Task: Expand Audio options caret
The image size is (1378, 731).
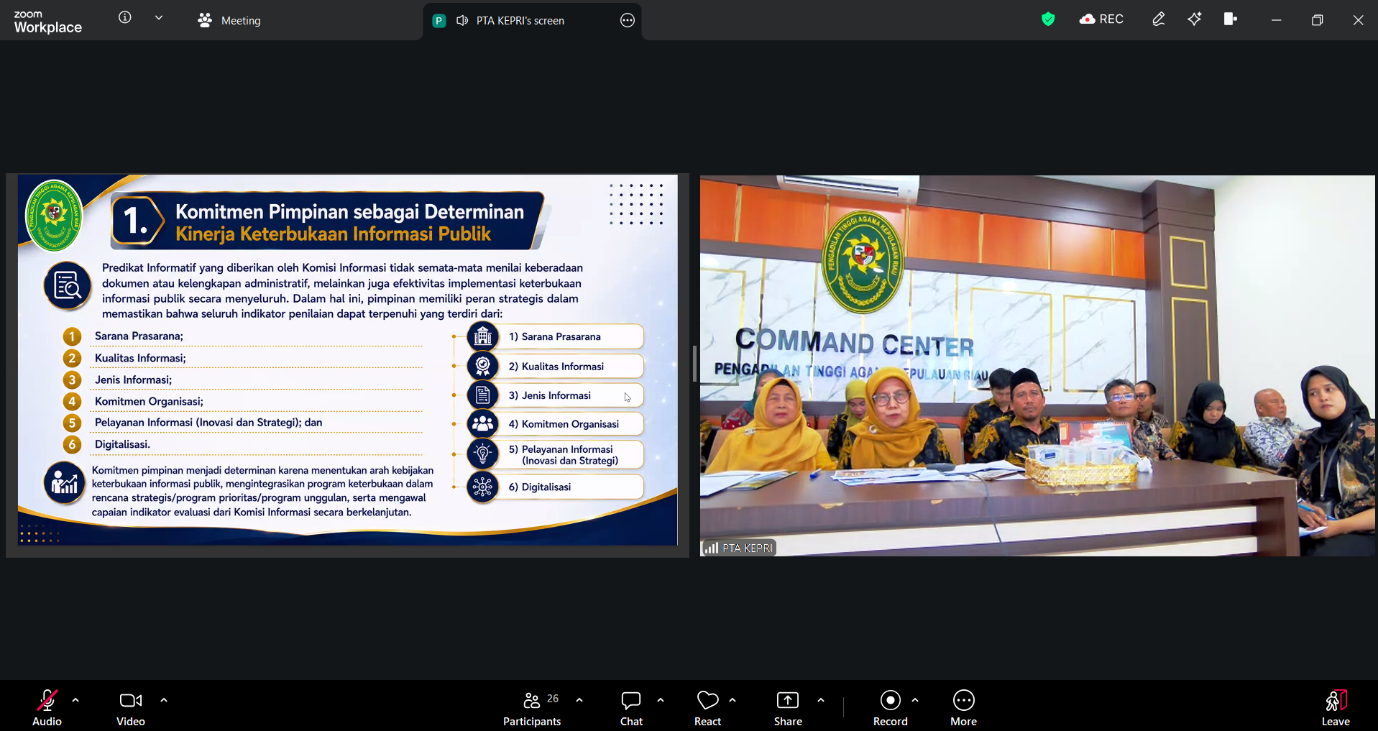Action: 75,700
